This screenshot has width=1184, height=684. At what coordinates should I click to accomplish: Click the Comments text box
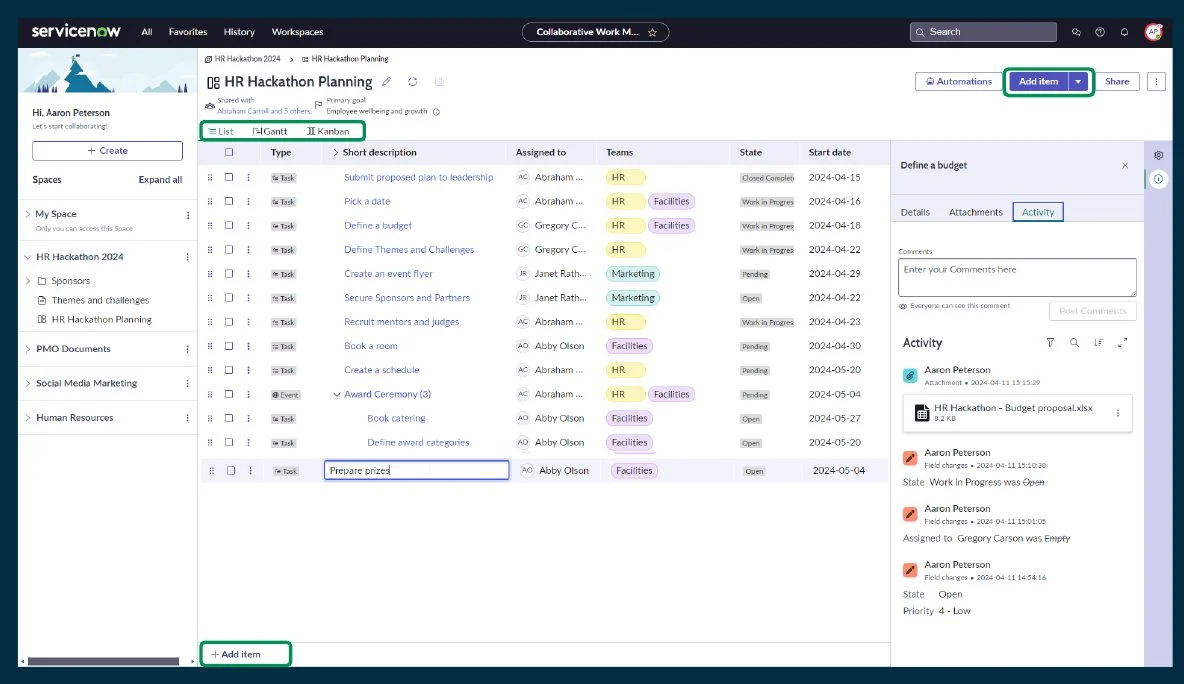click(1017, 278)
